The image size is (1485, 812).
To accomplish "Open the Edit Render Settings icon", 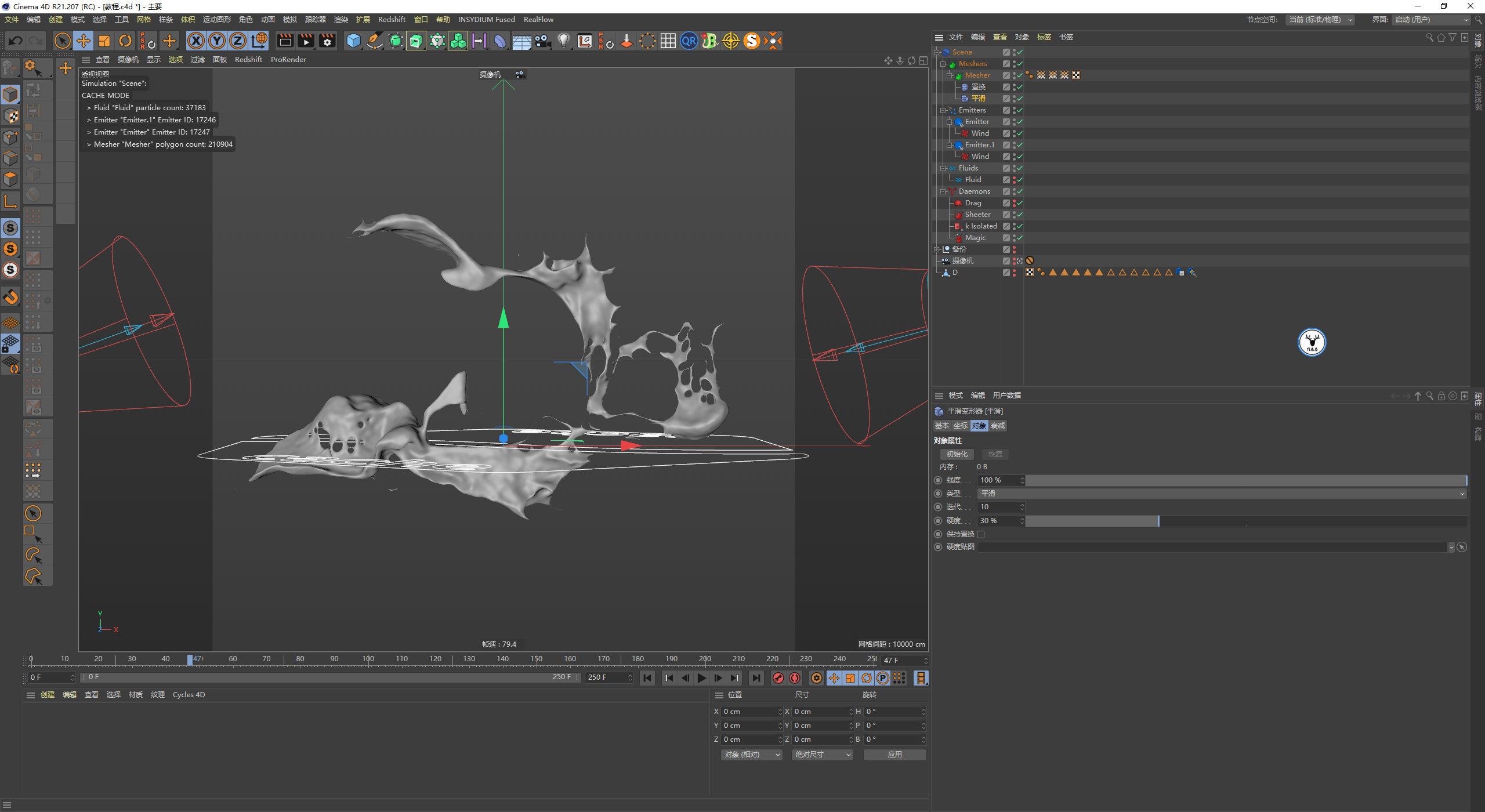I will (x=327, y=41).
